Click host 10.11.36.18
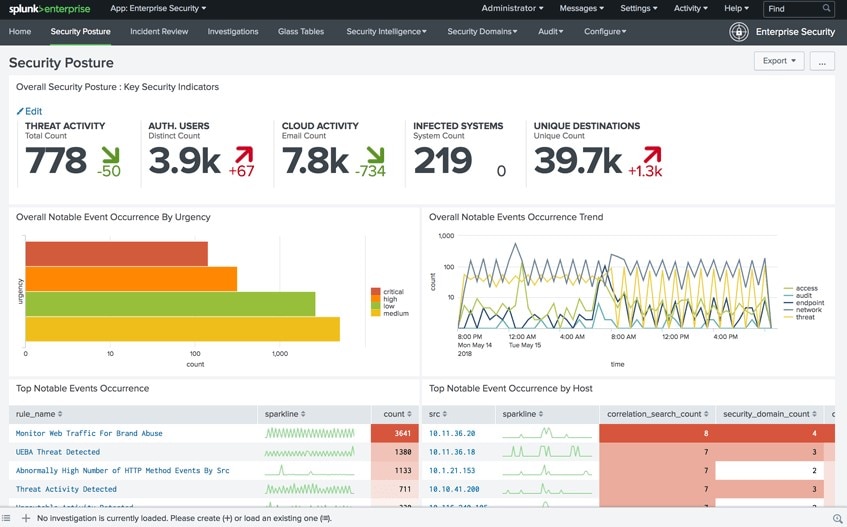The height and width of the screenshot is (527, 847). 452,452
